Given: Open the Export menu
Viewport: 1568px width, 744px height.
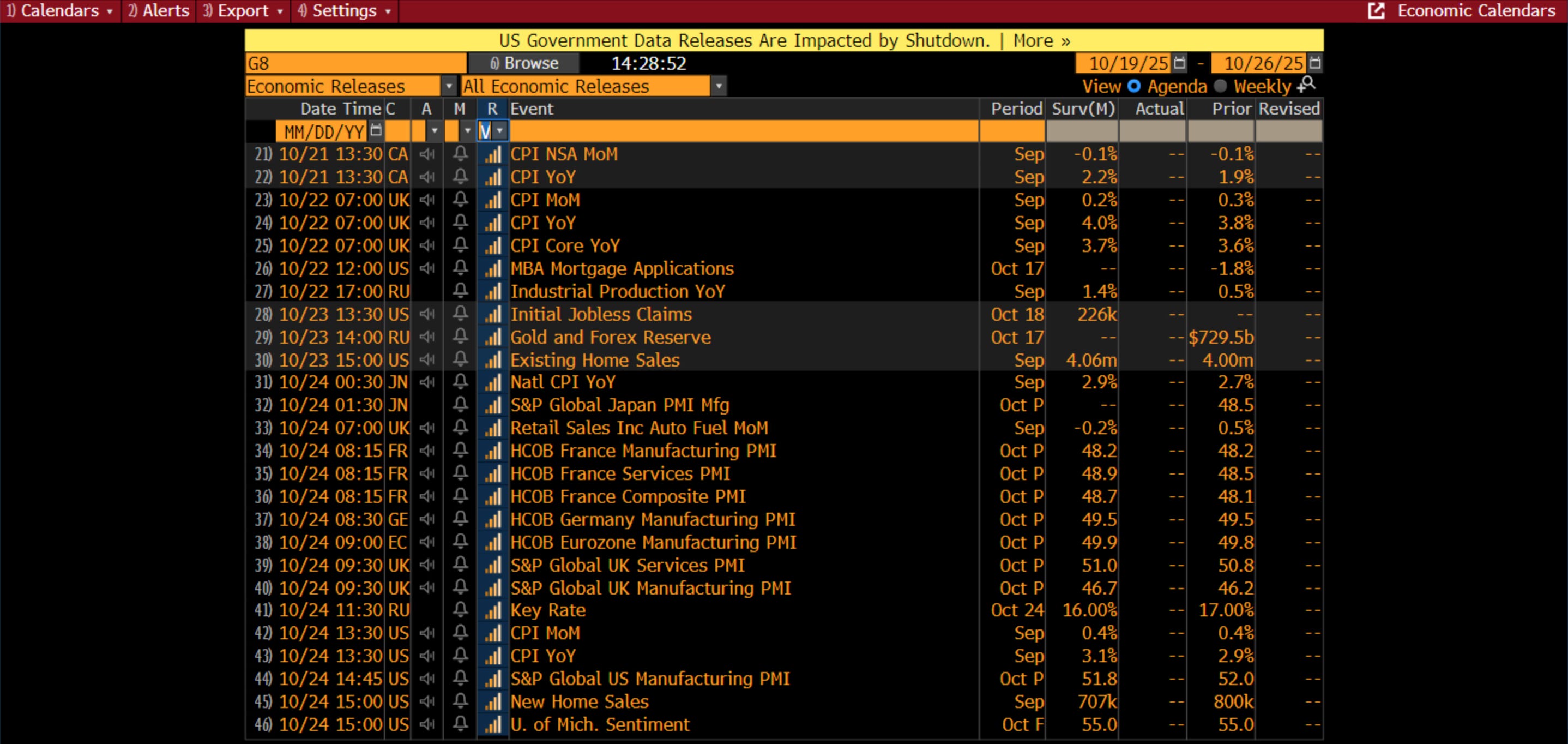Looking at the screenshot, I should coord(243,11).
